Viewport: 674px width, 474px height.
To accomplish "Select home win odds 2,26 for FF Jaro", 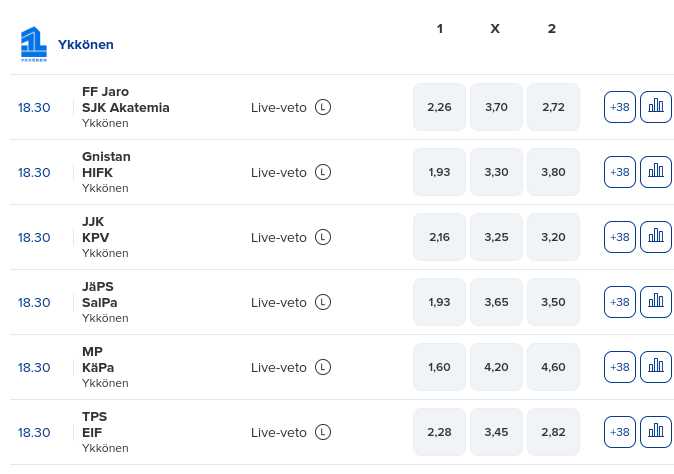I will (439, 107).
